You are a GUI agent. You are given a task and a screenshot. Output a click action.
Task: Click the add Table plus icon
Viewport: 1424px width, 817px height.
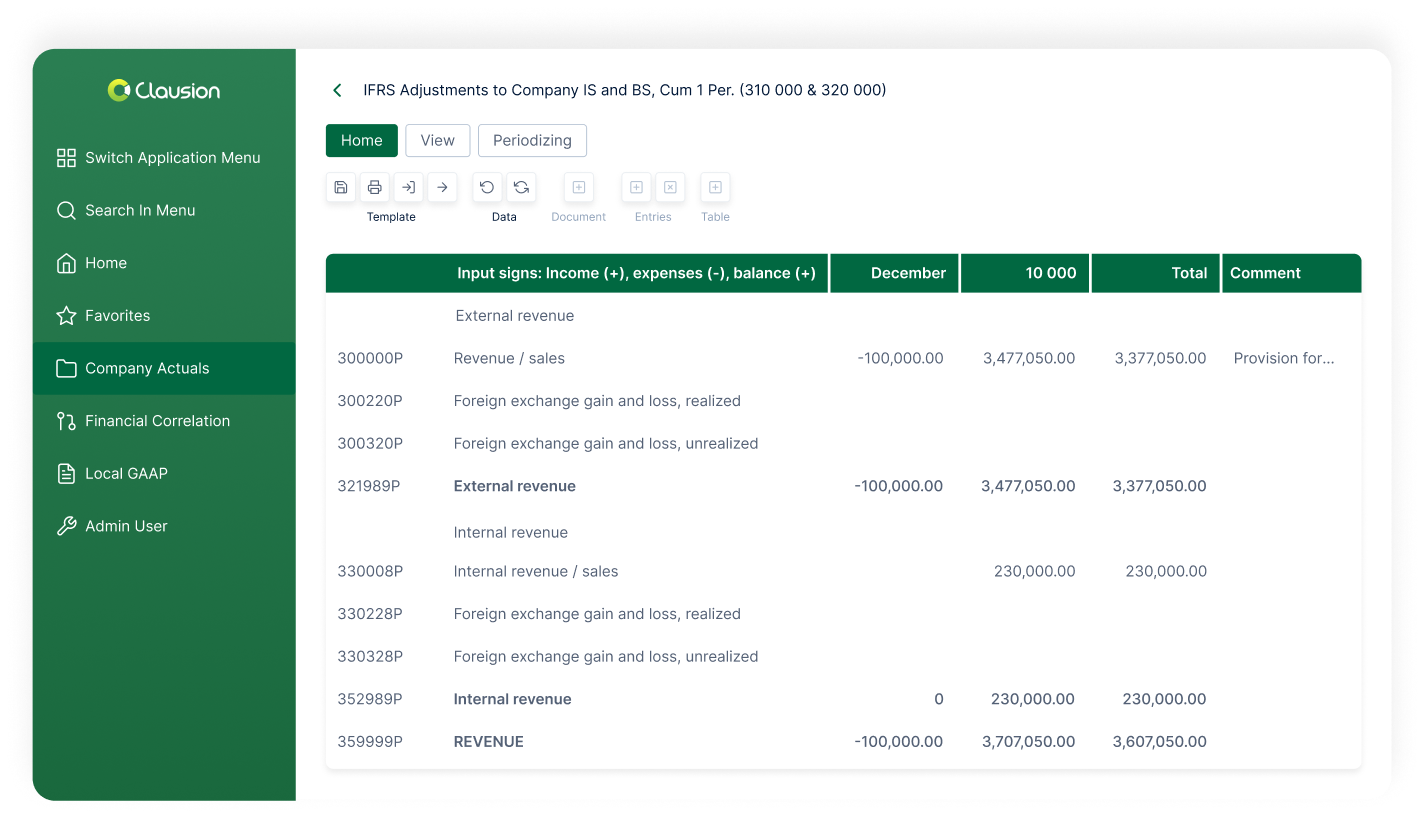(x=715, y=187)
